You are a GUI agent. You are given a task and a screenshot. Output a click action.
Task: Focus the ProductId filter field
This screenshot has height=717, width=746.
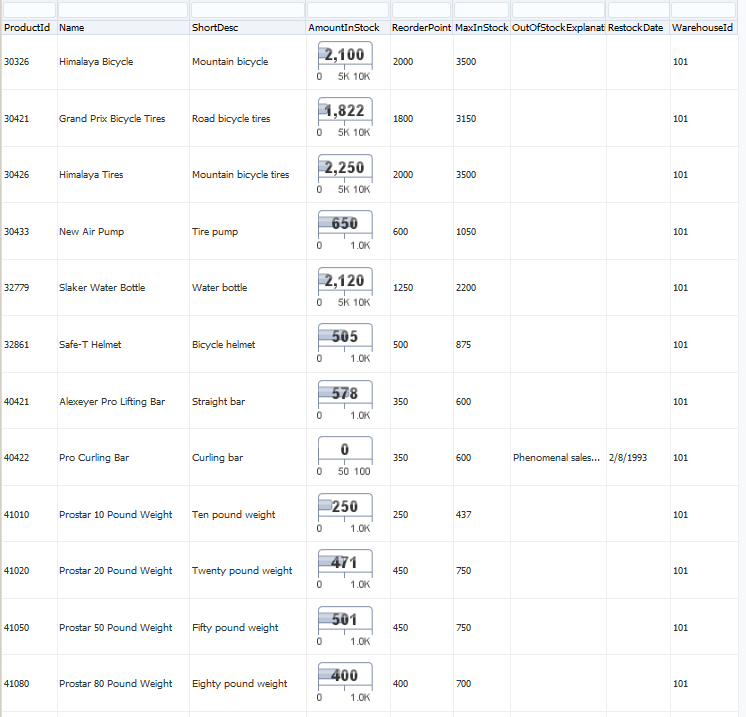(29, 10)
